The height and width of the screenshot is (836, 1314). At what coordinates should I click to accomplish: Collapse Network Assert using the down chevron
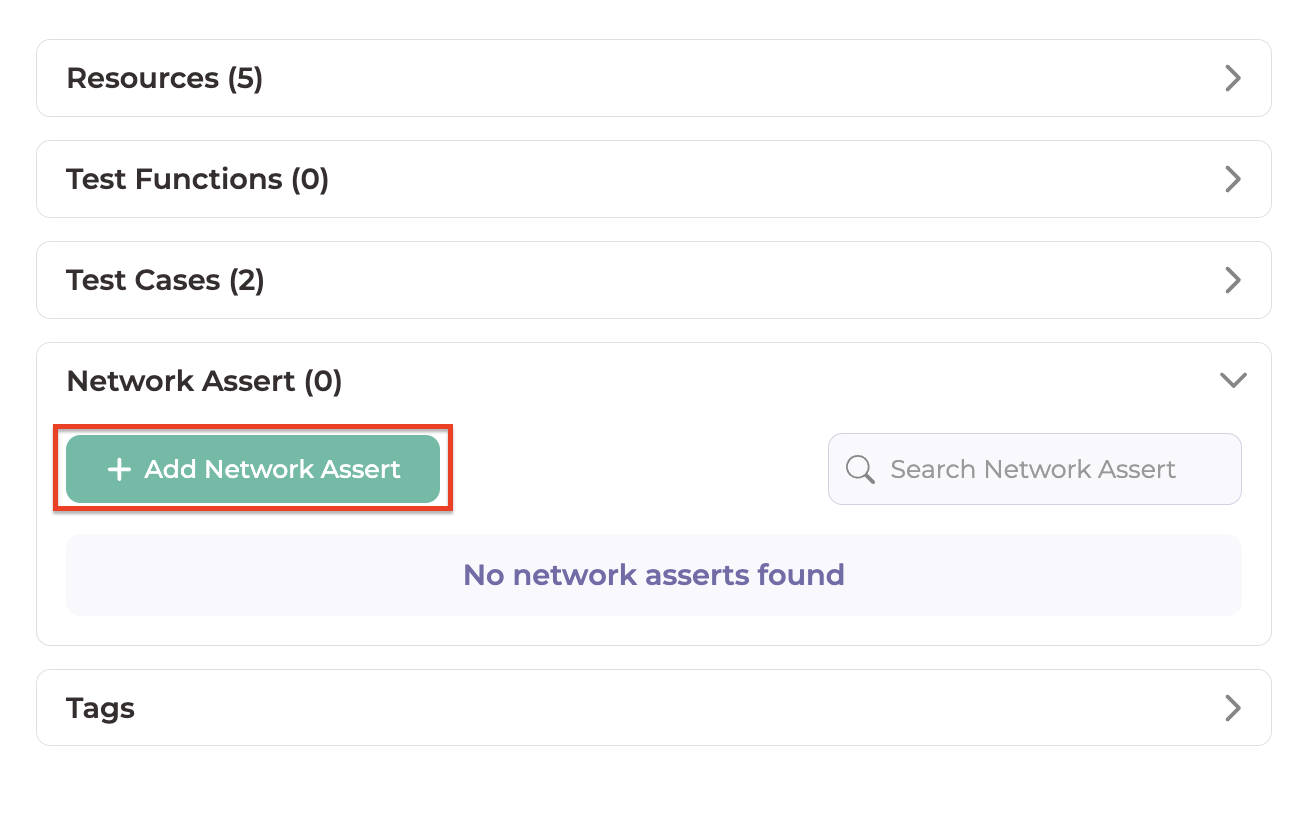1233,380
